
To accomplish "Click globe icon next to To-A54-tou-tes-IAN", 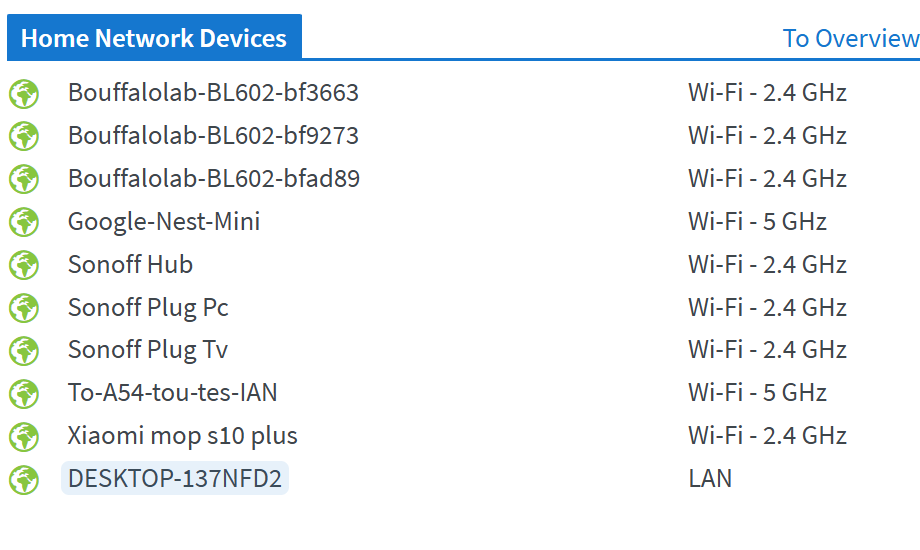I will [x=24, y=394].
